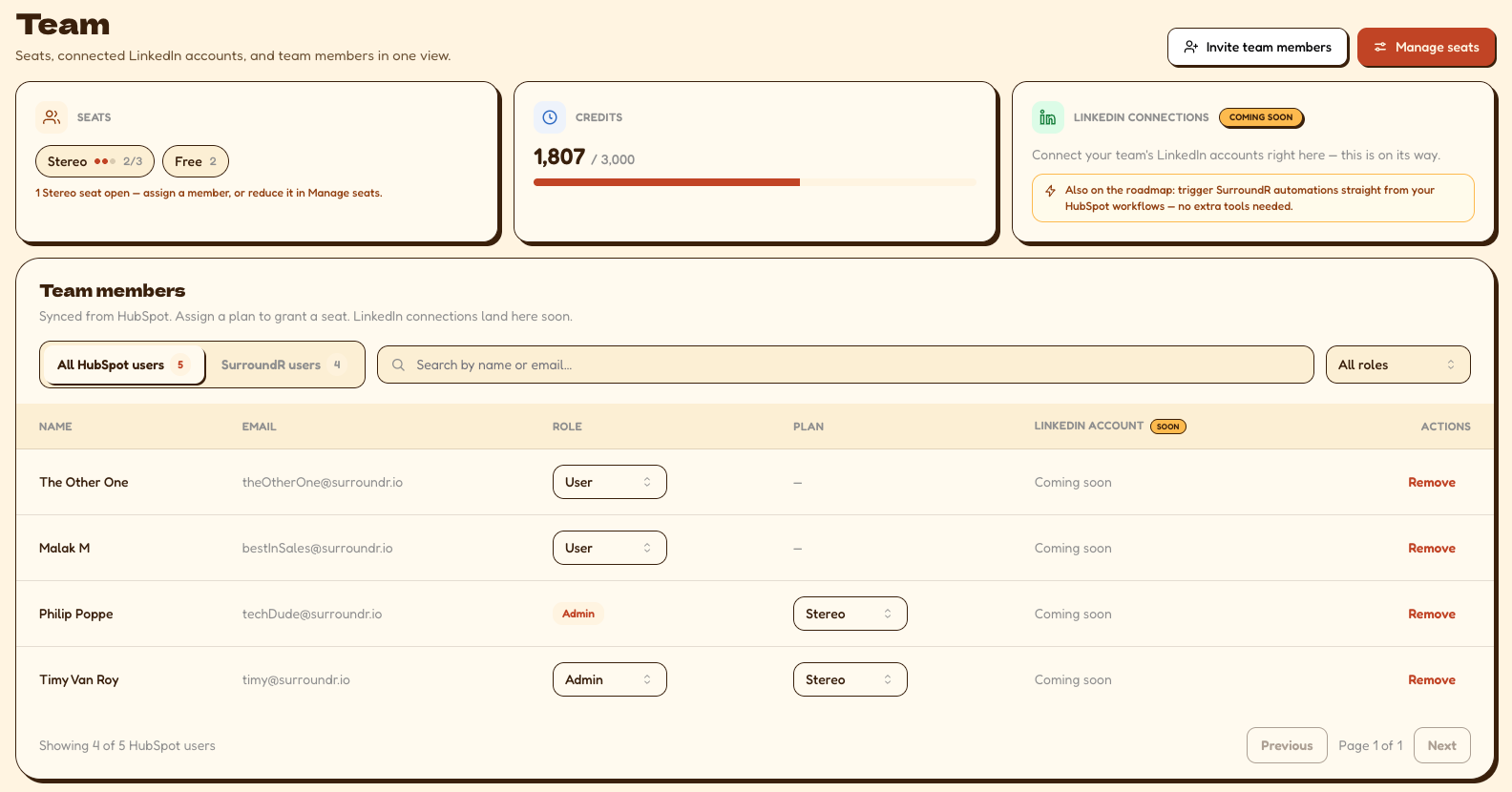This screenshot has height=792, width=1512.
Task: Click the Soon badge beside LinkedIn Account
Action: 1168,427
